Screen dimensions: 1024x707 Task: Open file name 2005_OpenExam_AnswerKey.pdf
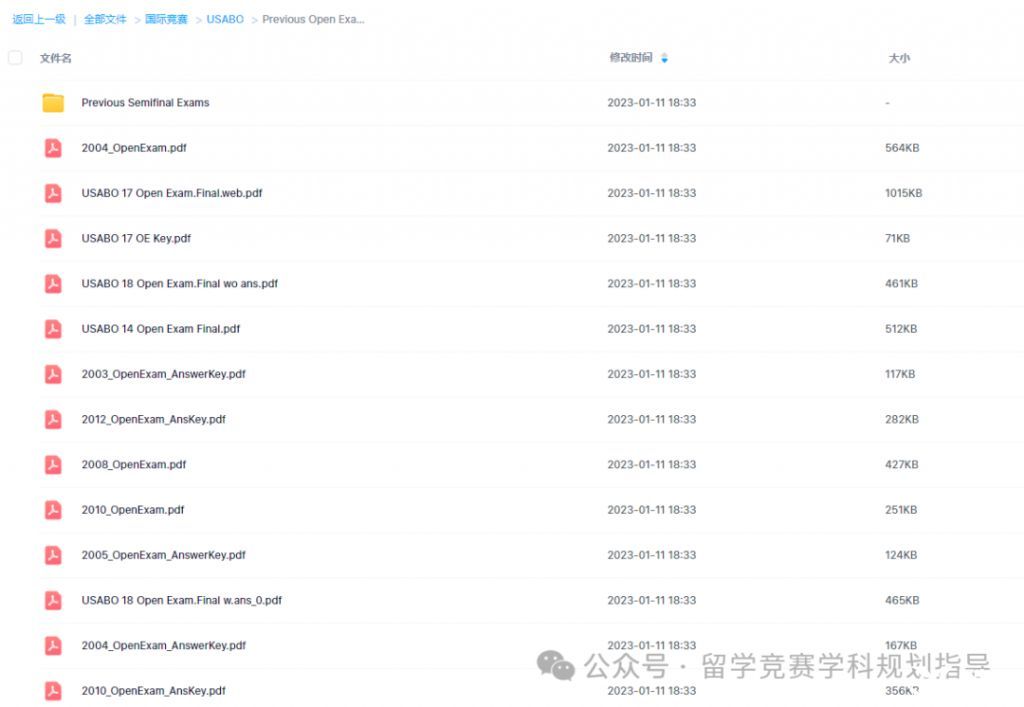tap(163, 555)
